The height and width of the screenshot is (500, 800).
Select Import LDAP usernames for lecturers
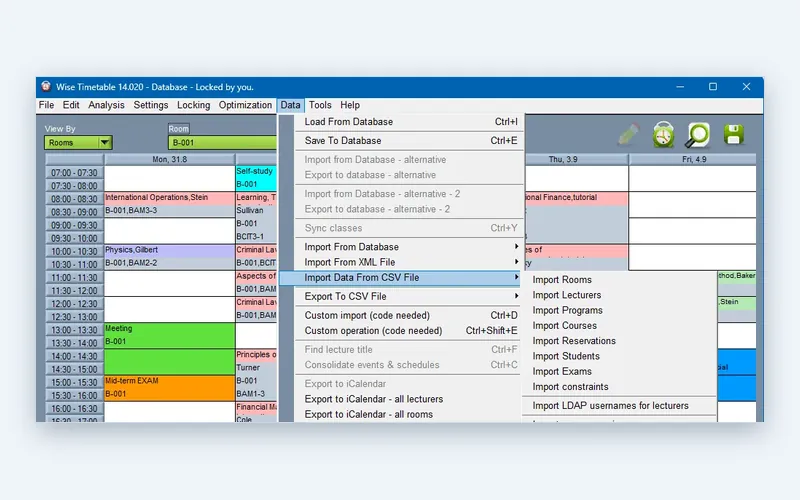(x=620, y=406)
